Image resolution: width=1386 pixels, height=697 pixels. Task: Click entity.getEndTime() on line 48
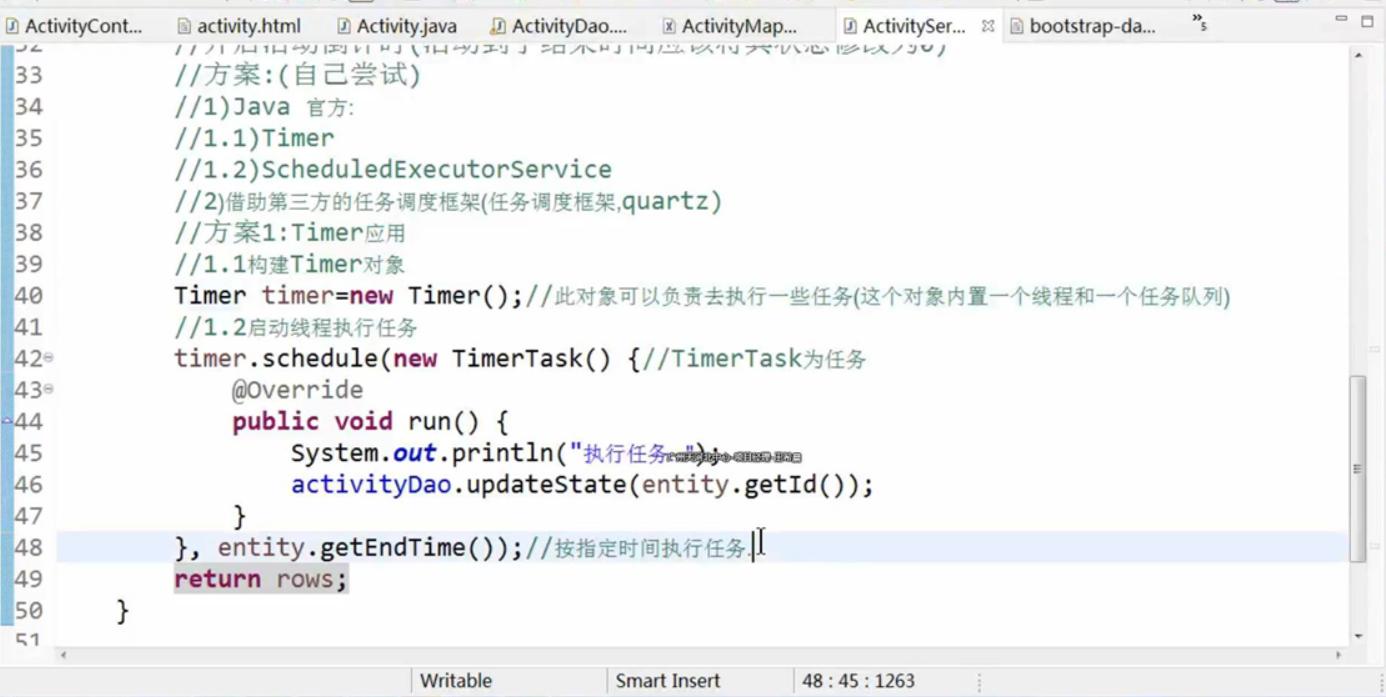pos(362,547)
